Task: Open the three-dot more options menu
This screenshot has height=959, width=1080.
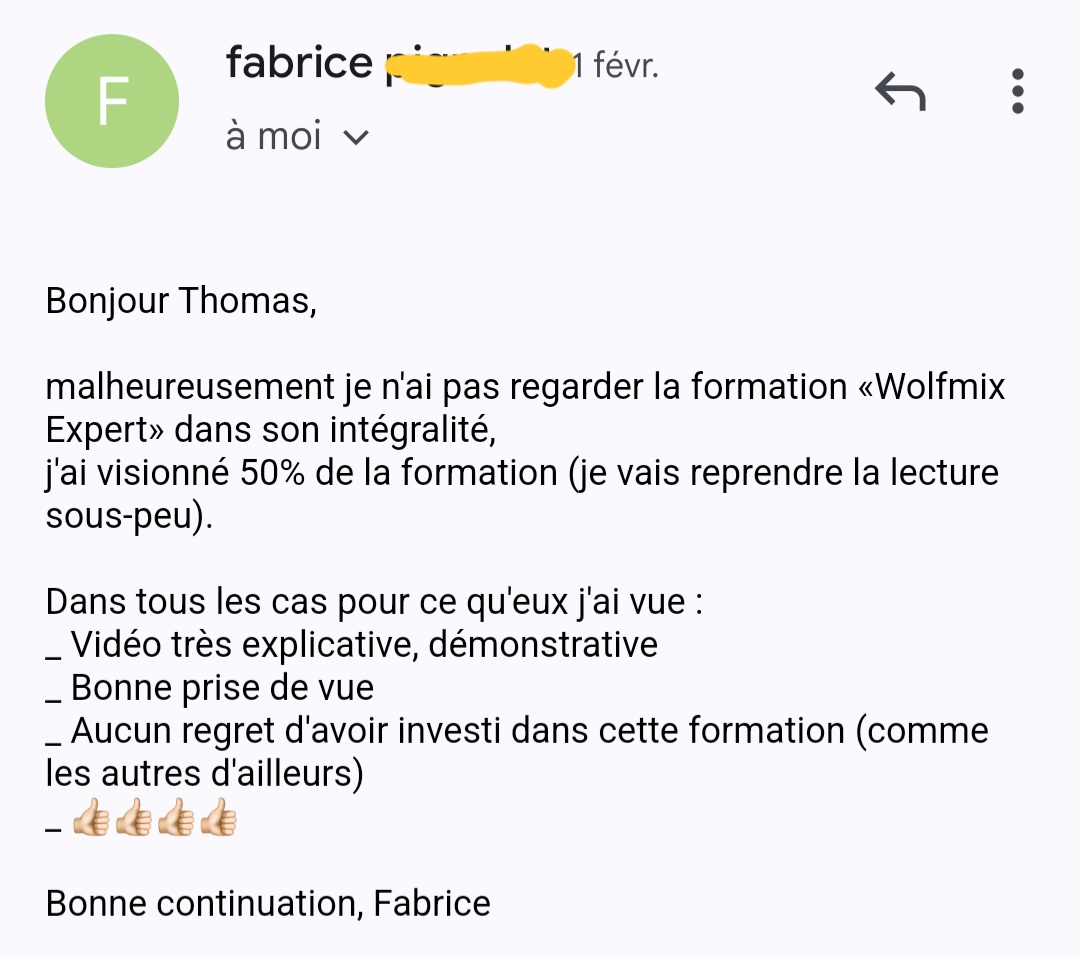Action: [1018, 91]
